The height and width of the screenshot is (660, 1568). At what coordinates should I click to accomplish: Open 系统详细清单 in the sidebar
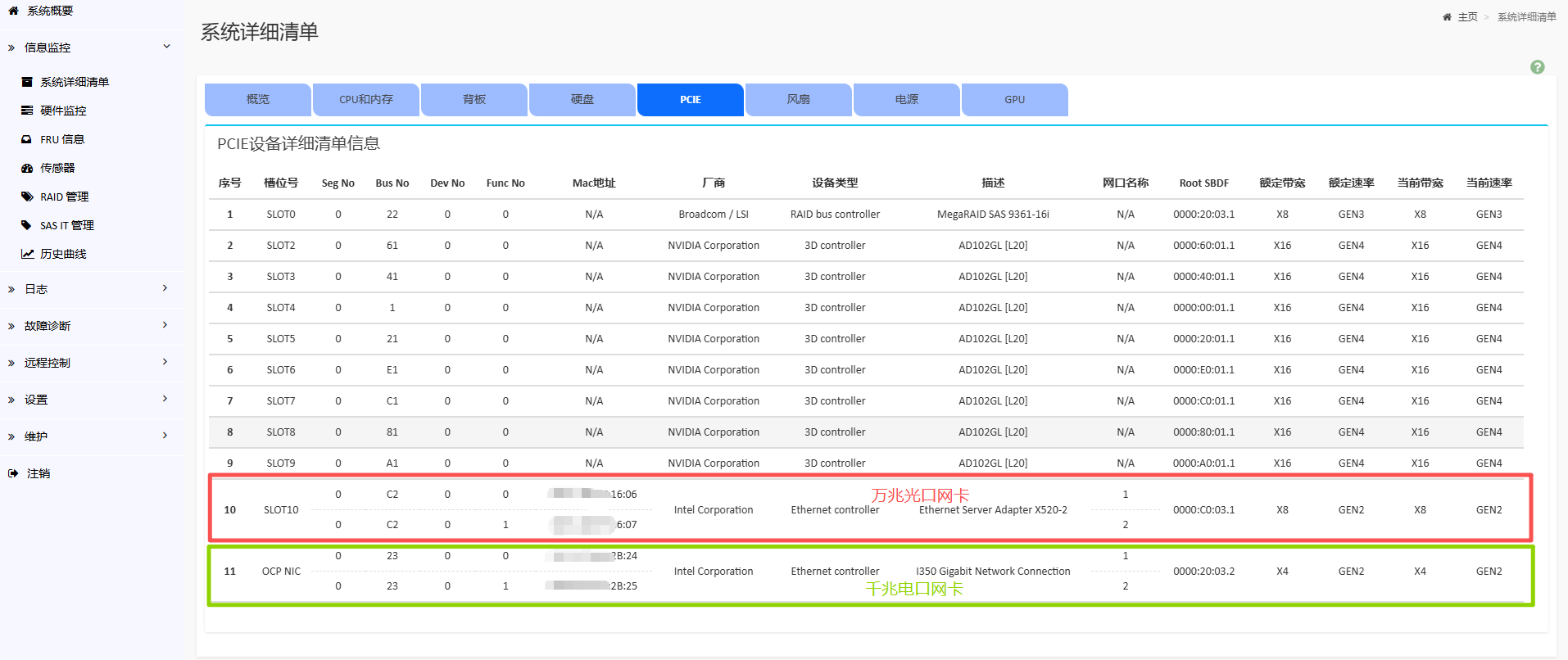74,82
